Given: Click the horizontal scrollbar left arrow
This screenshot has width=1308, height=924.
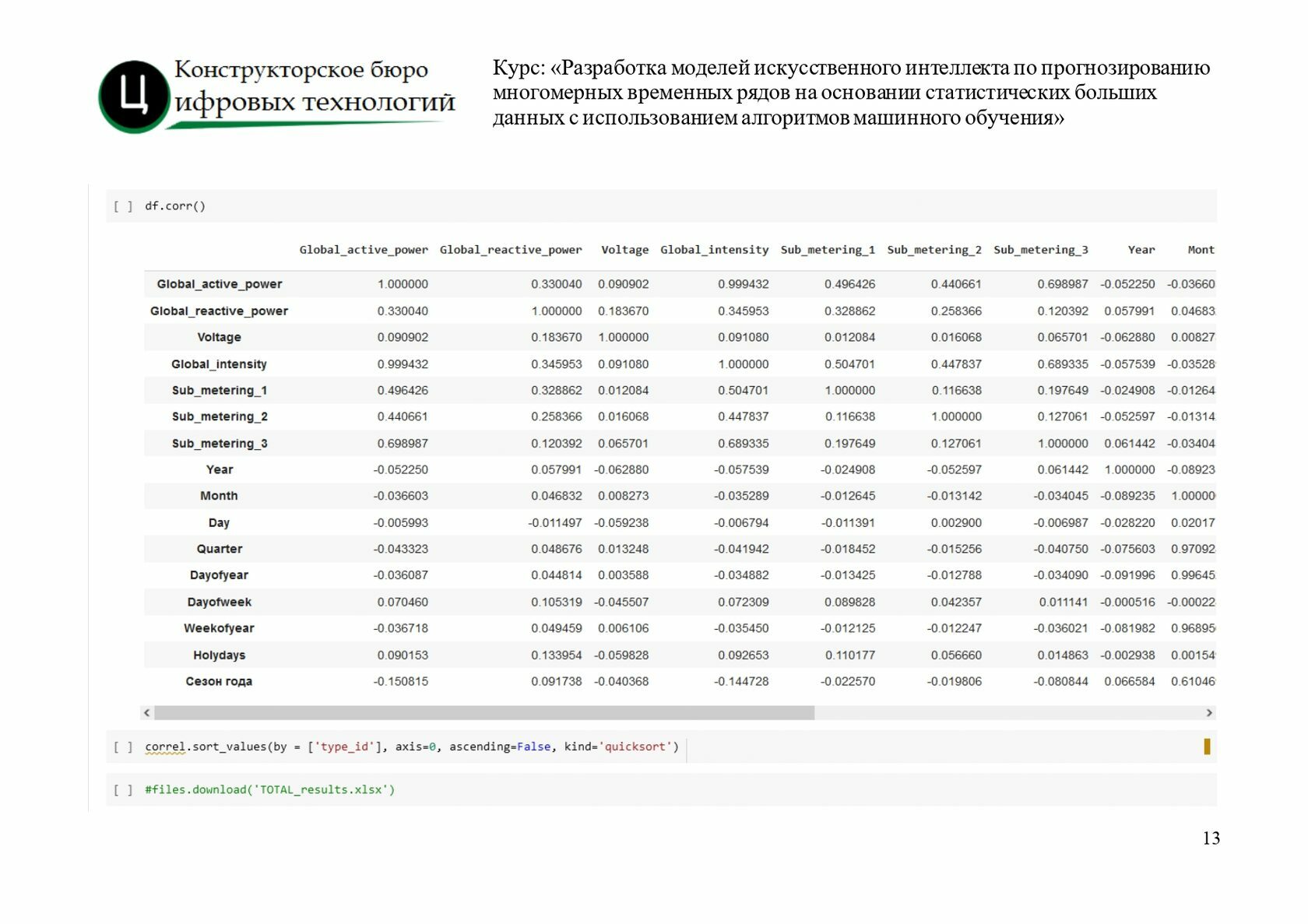Looking at the screenshot, I should (147, 713).
